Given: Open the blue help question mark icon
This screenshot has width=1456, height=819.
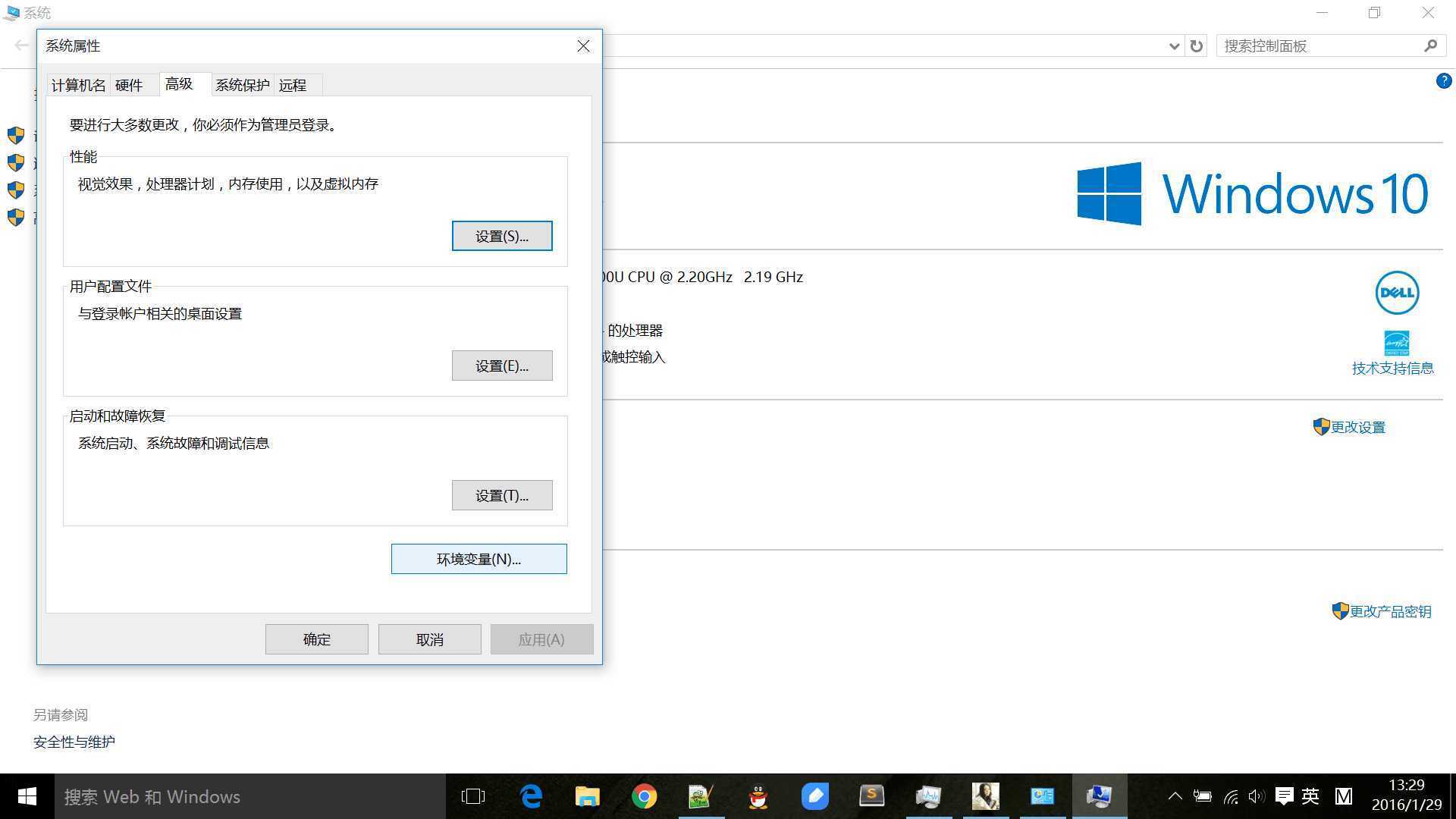Looking at the screenshot, I should coord(1444,81).
